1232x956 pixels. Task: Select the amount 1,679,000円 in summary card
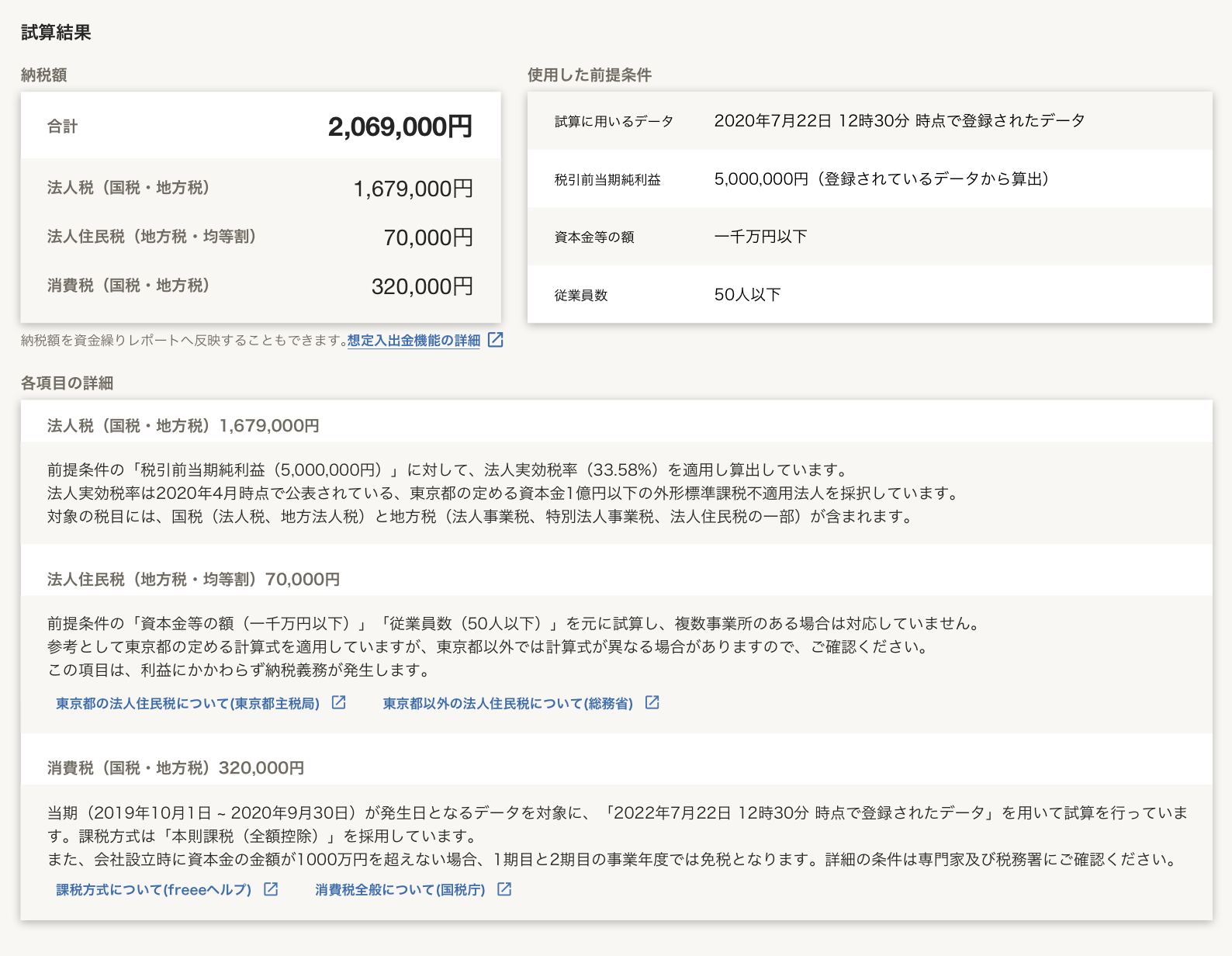pyautogui.click(x=414, y=189)
